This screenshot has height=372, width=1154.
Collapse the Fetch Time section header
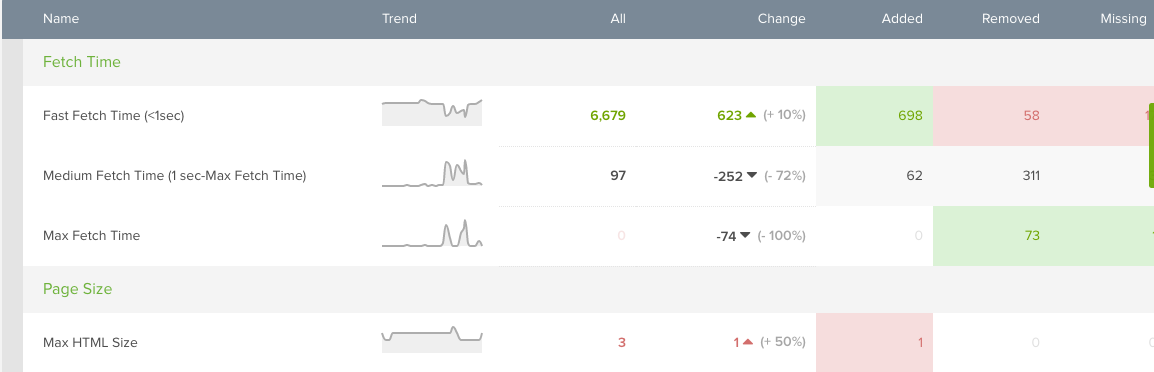click(x=82, y=62)
